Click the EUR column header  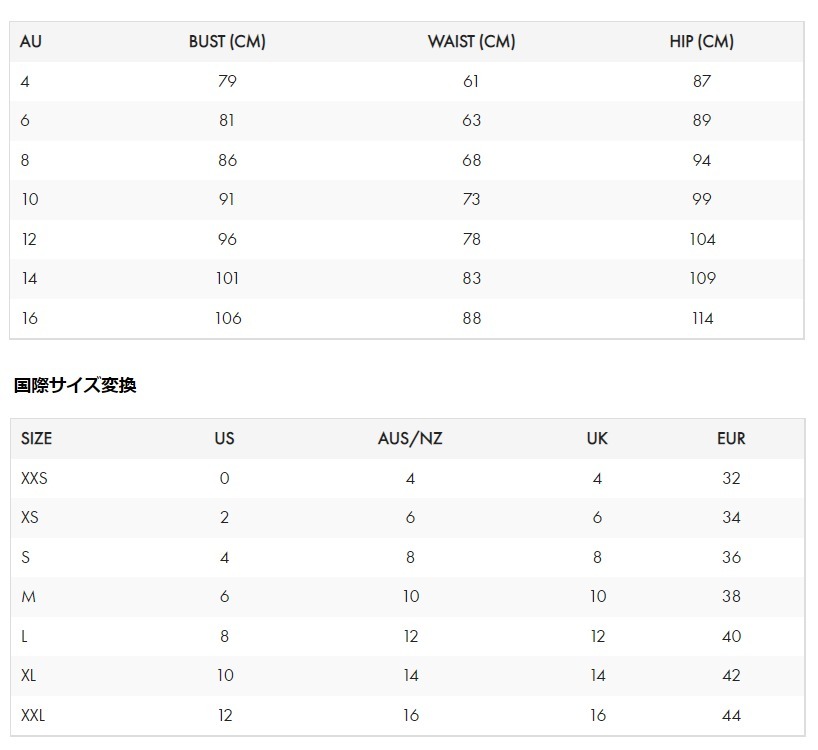(731, 439)
